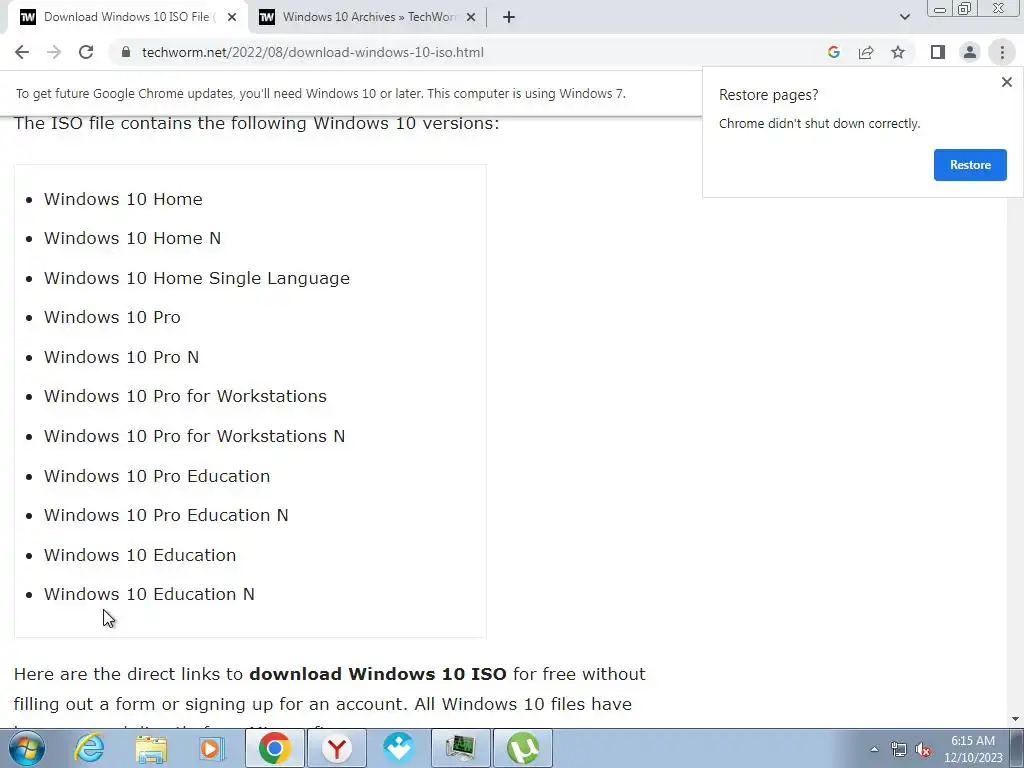Open the clock showing 6:15 AM
1024x768 pixels.
tap(973, 748)
